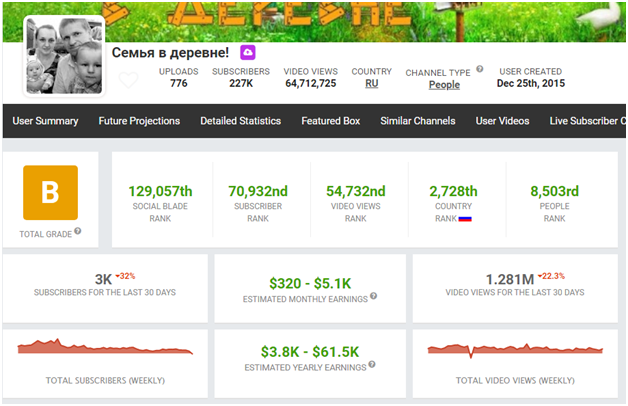Image resolution: width=628 pixels, height=406 pixels.
Task: Go to Detailed Statistics tab
Action: click(240, 121)
